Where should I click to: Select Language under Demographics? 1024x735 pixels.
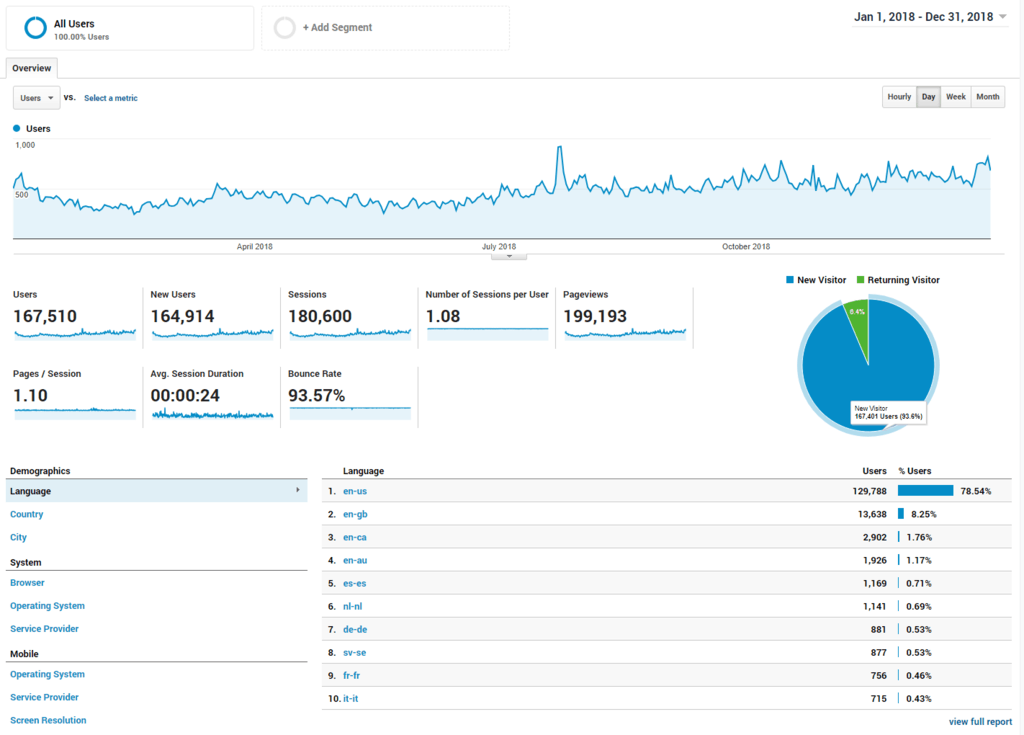click(157, 491)
